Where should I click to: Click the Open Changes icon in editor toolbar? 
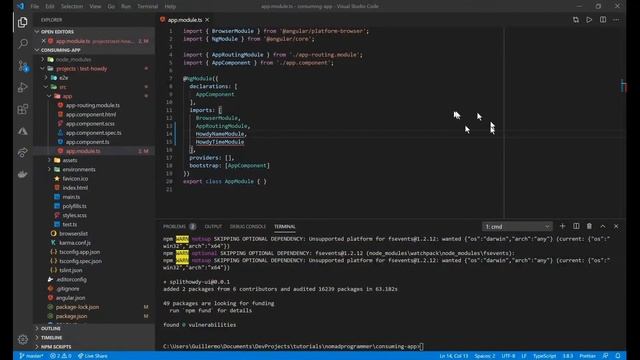[x=576, y=20]
